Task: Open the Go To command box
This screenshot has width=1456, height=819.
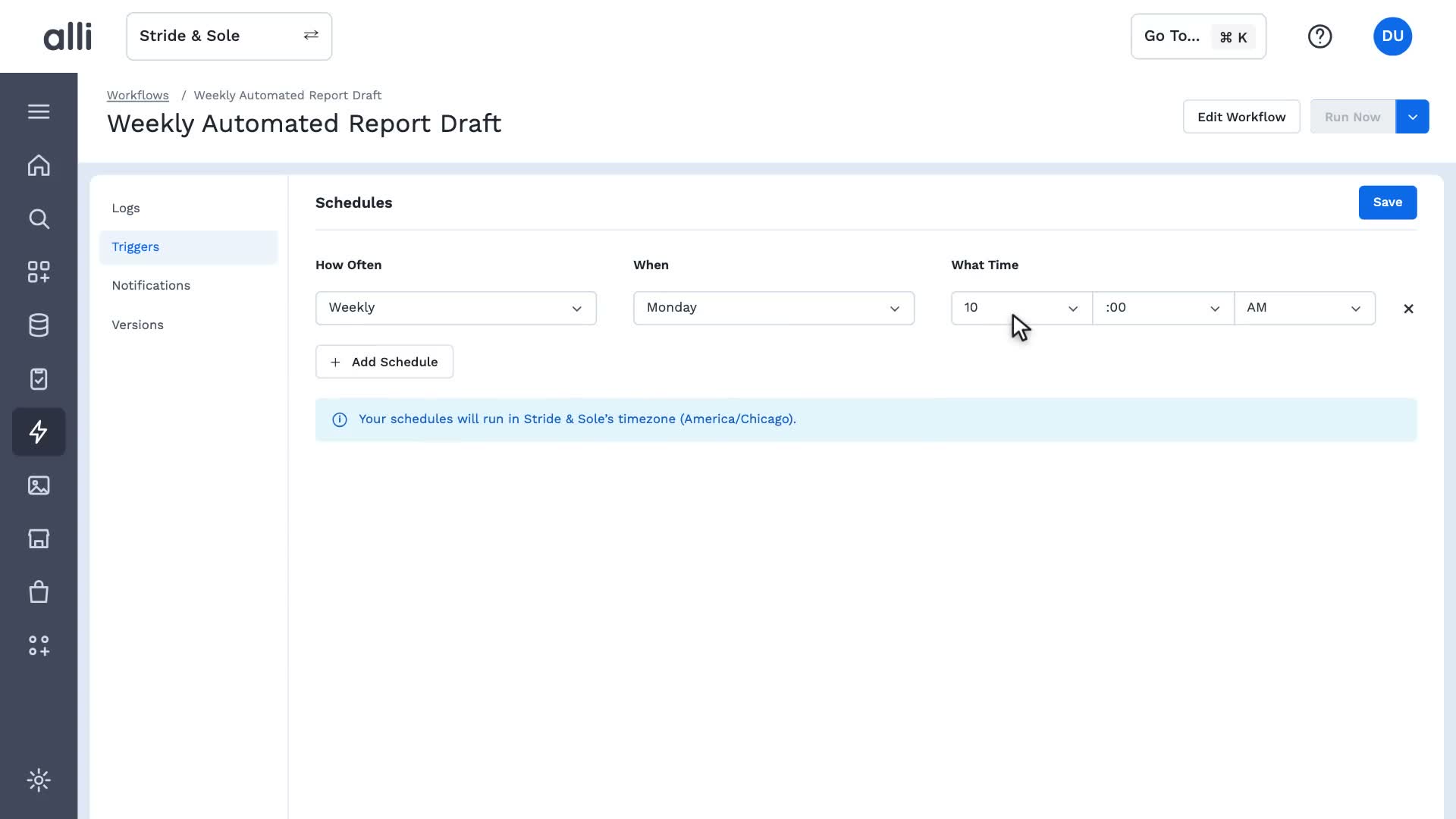Action: click(x=1198, y=36)
